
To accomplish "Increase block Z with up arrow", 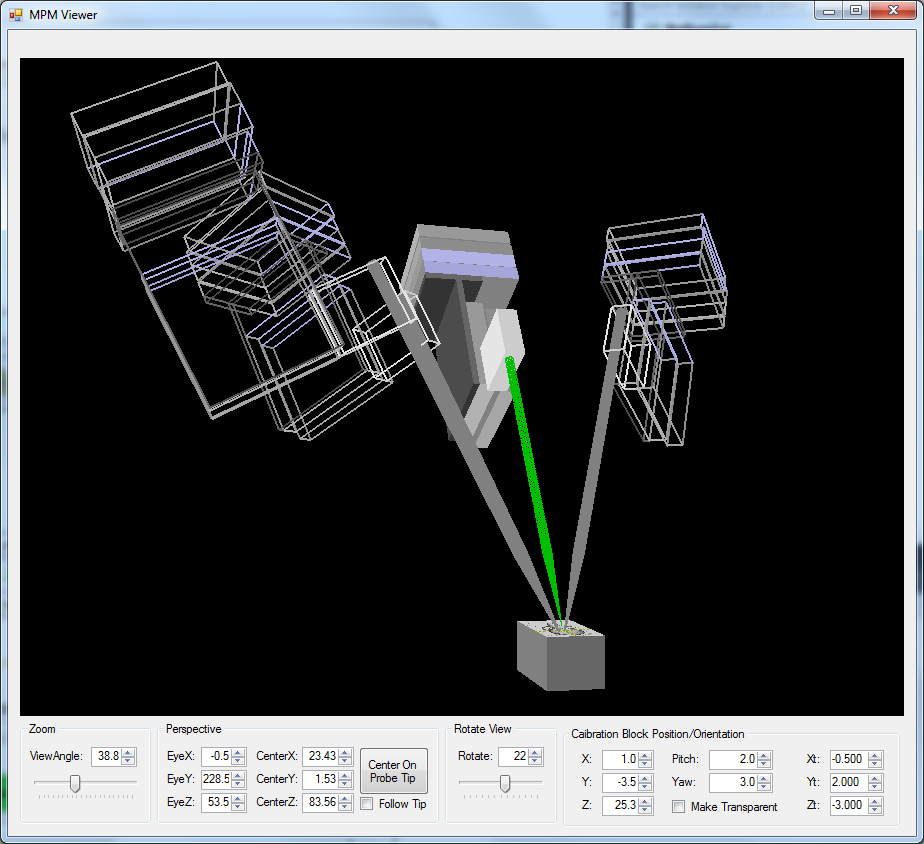I will [x=645, y=802].
